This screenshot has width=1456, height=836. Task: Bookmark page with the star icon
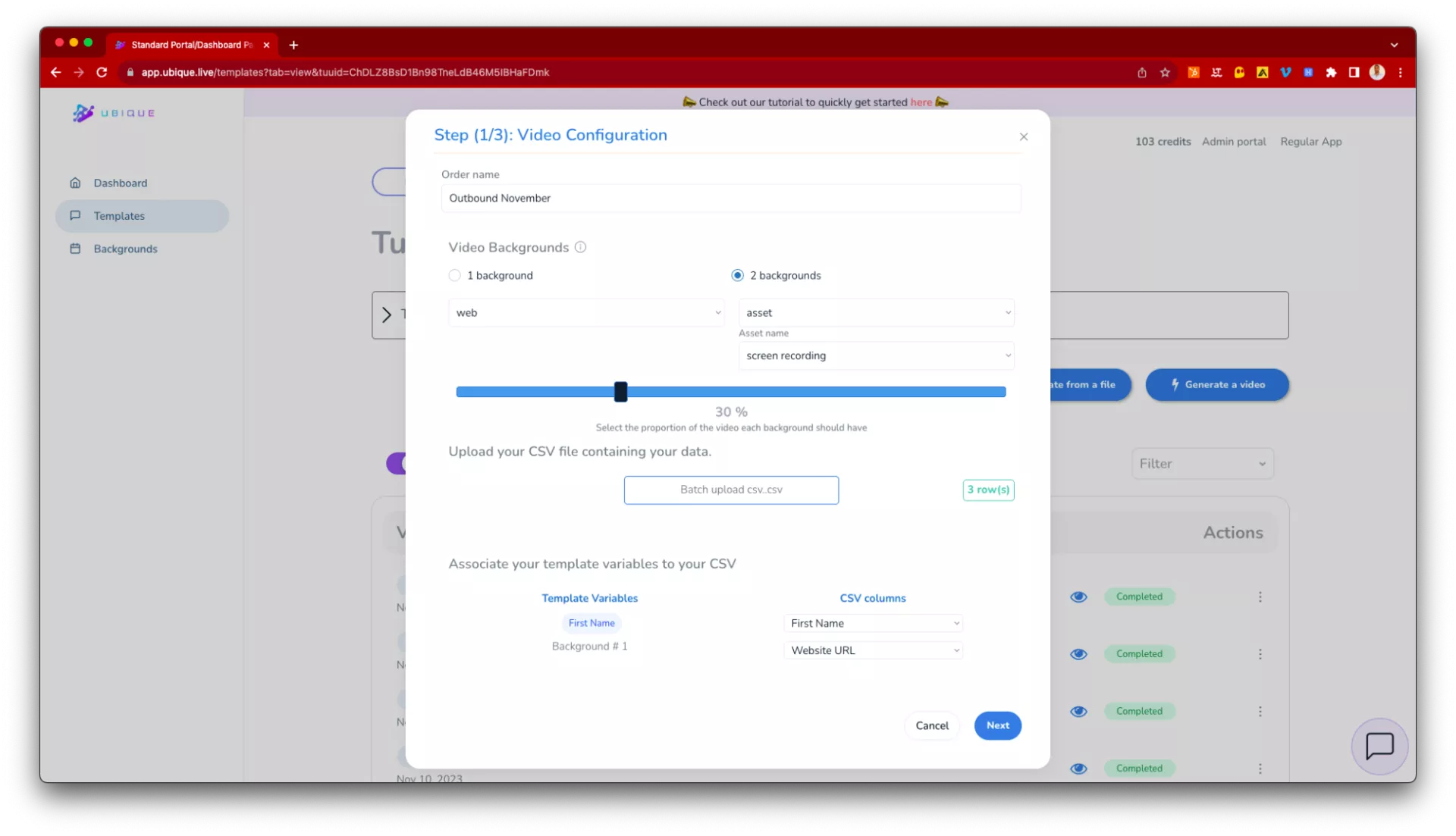tap(1165, 73)
